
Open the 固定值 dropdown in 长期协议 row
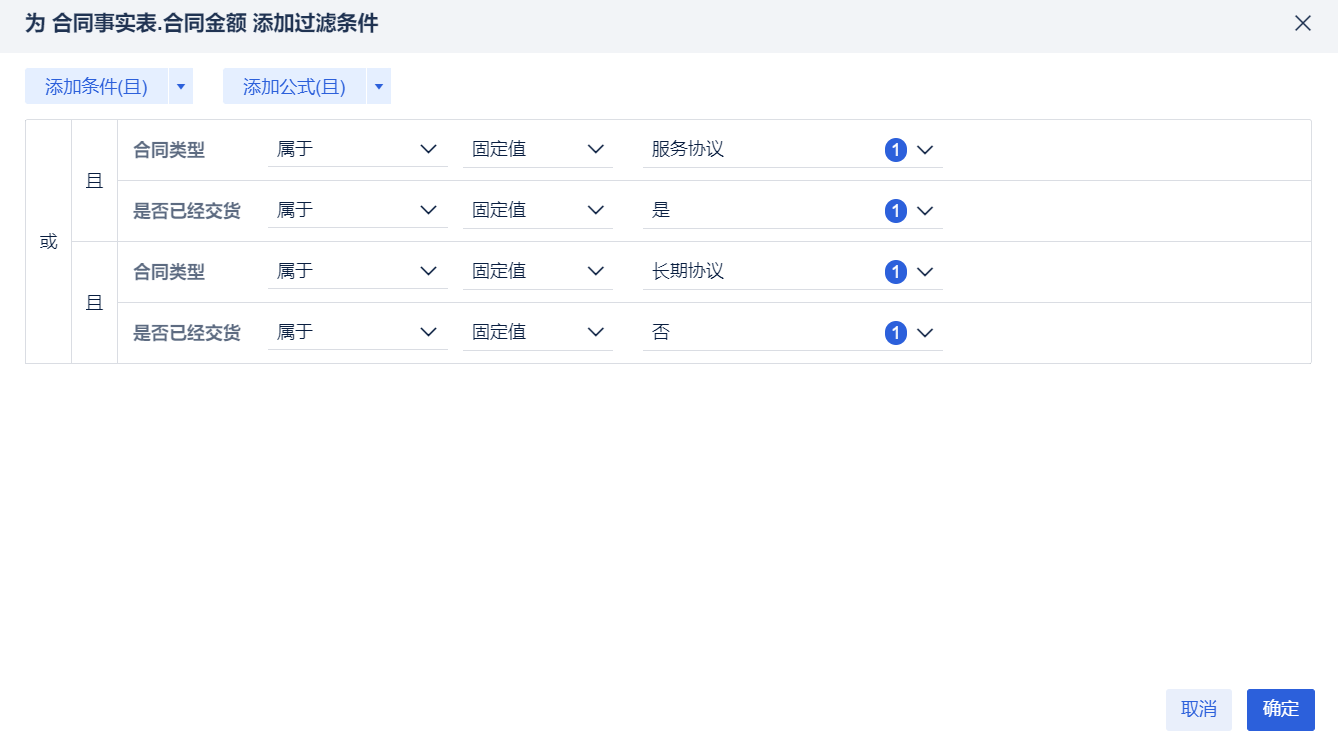538,272
